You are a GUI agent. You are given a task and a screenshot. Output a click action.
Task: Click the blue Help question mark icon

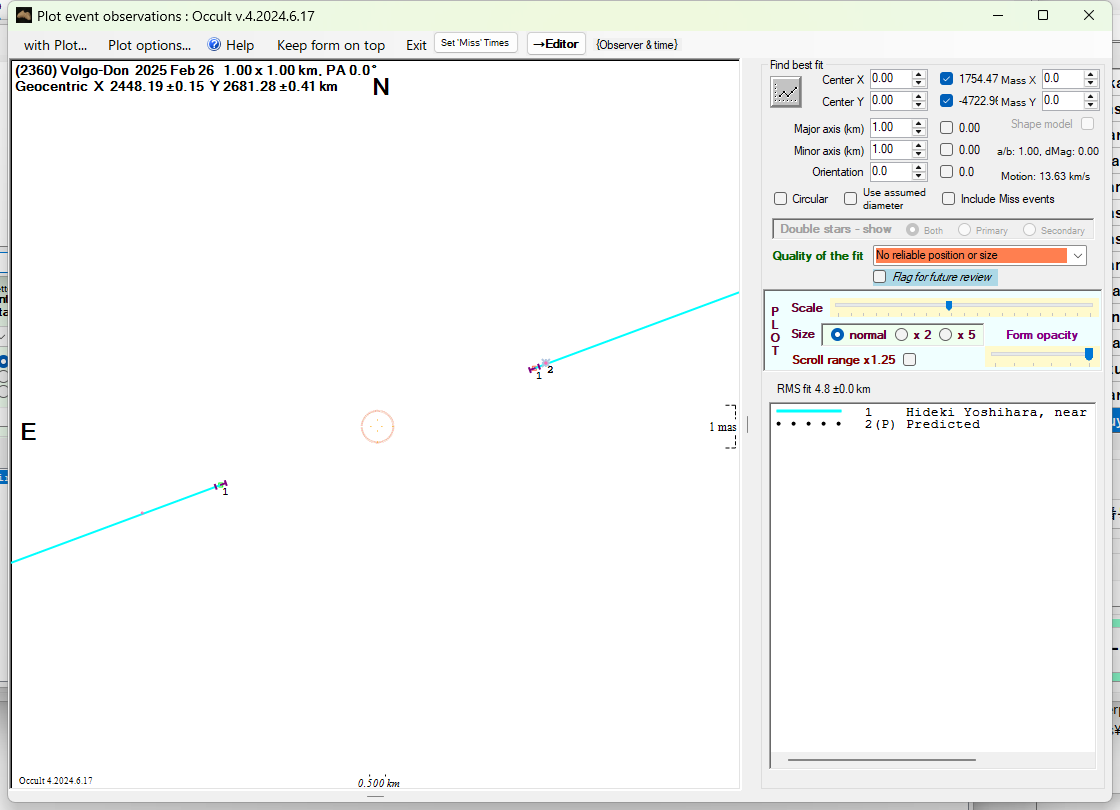tap(214, 45)
